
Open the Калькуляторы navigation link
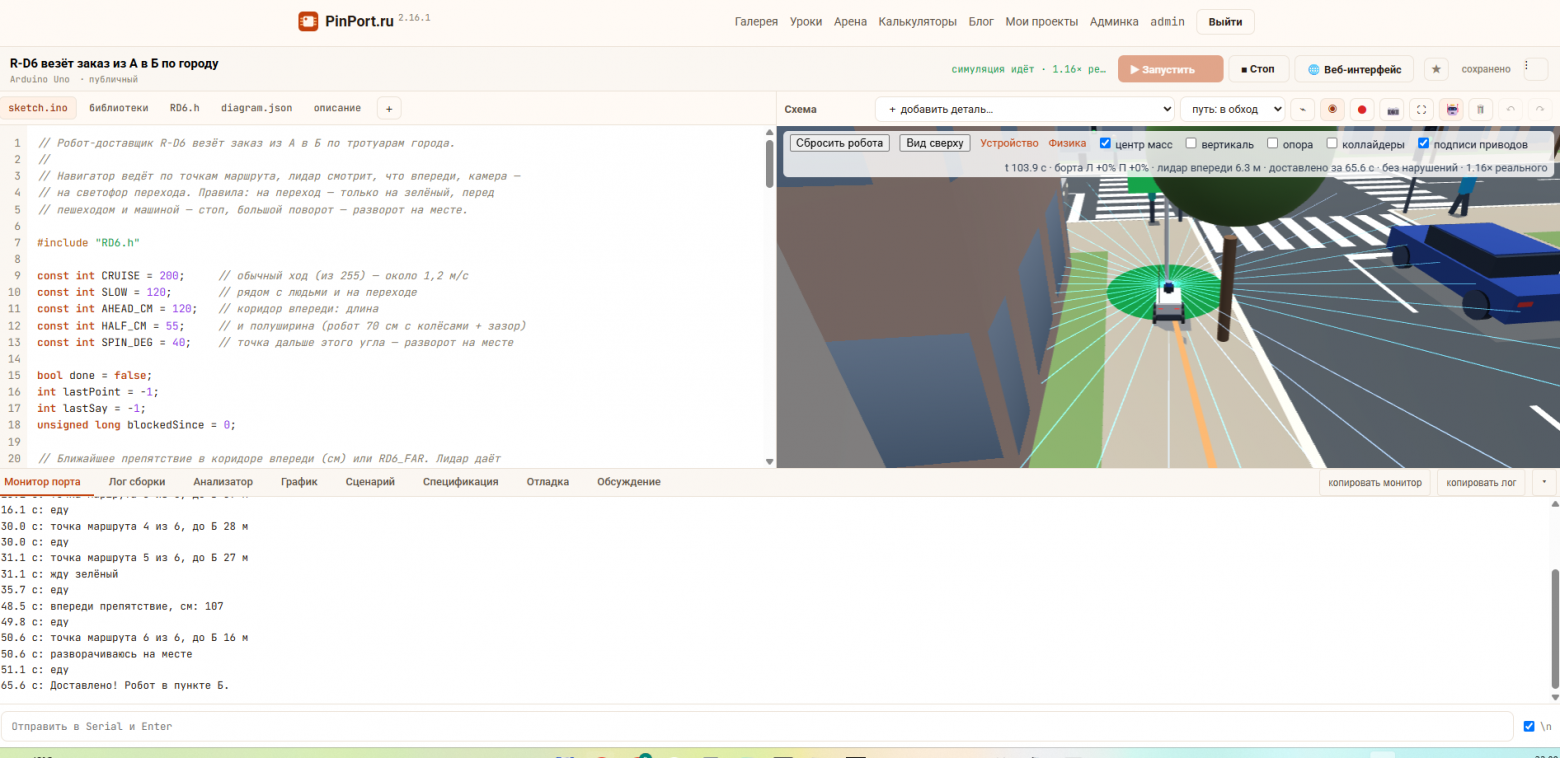click(918, 22)
